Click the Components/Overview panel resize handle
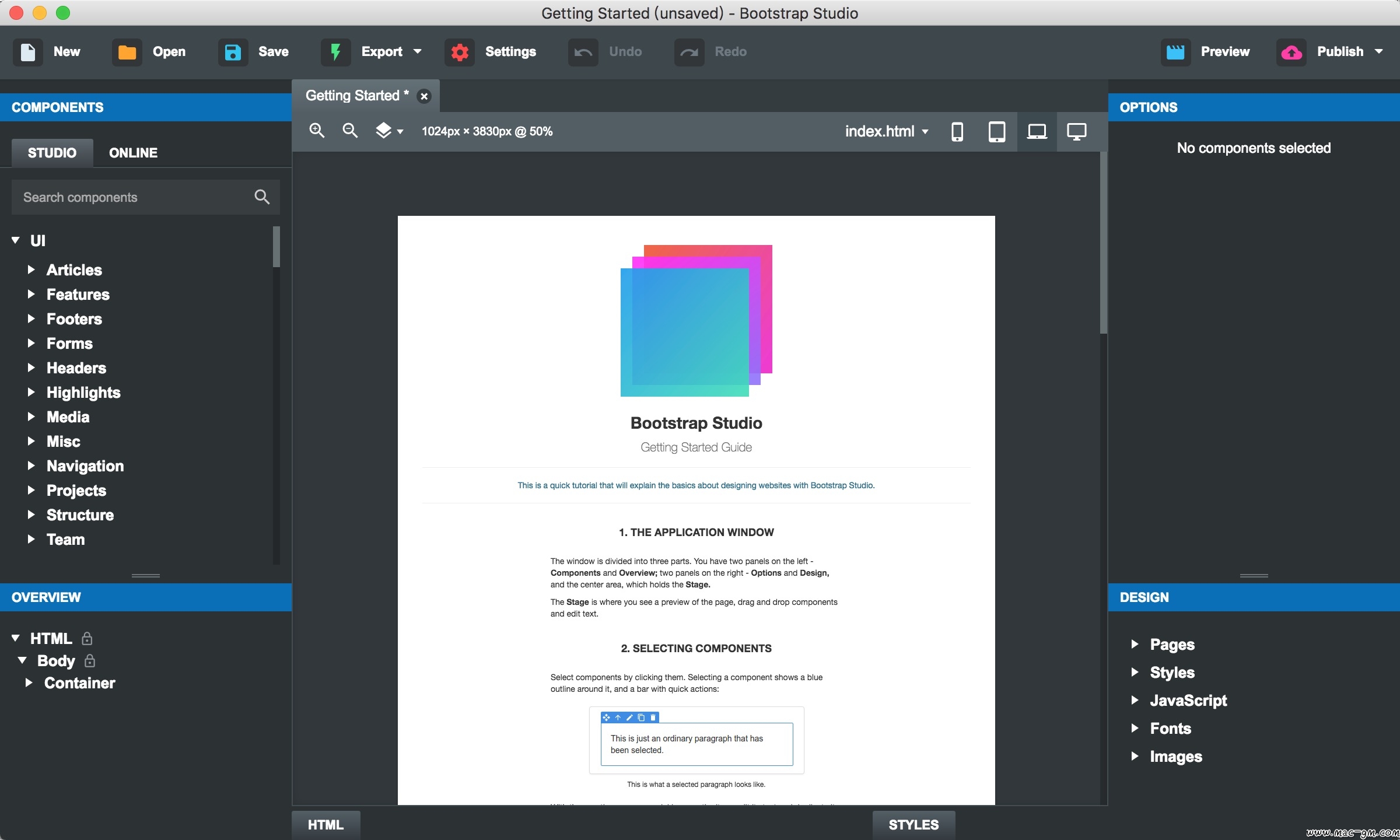This screenshot has width=1400, height=840. point(146,576)
